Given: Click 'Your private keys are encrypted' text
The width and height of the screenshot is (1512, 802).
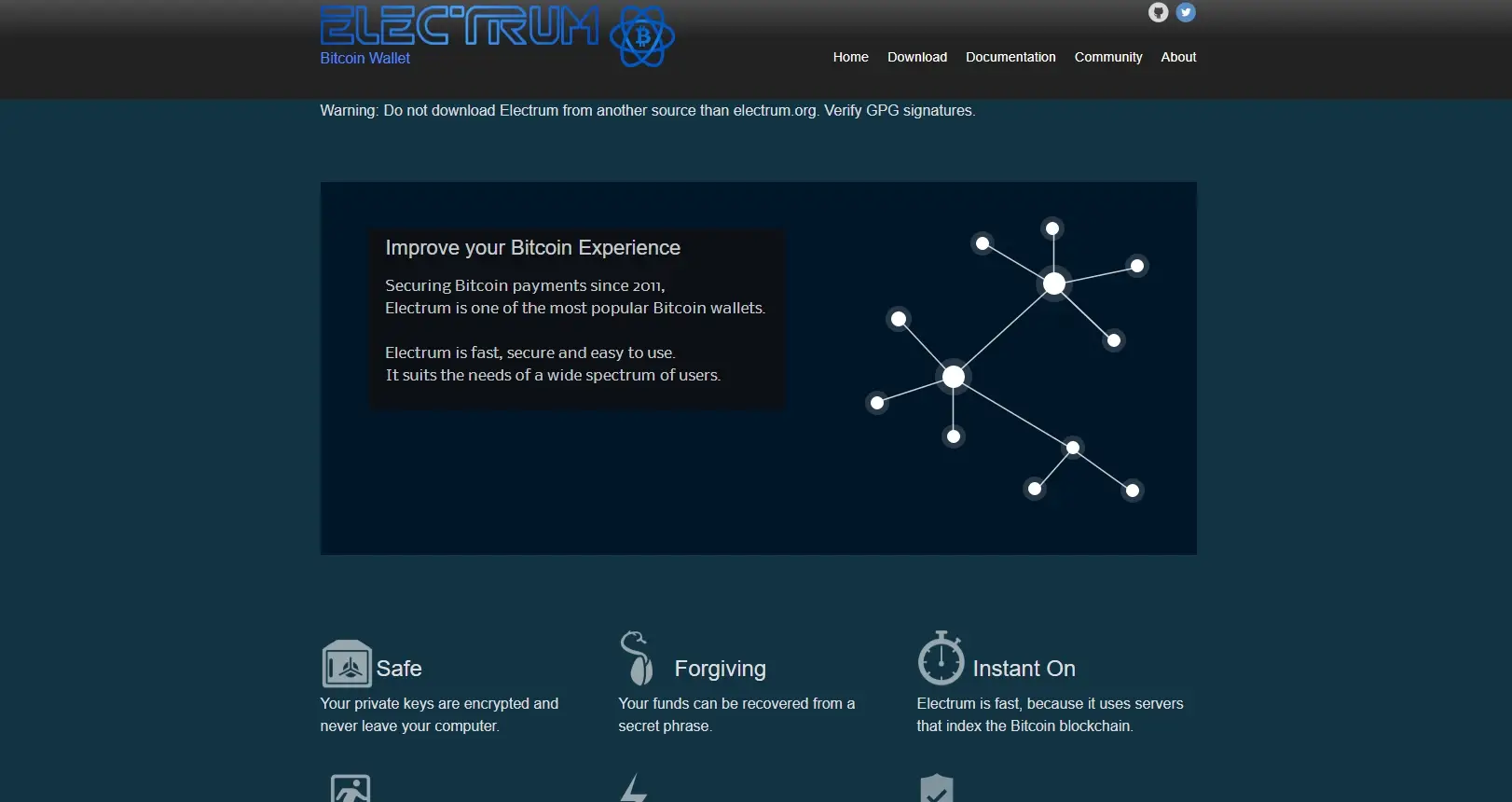Looking at the screenshot, I should coord(439,714).
